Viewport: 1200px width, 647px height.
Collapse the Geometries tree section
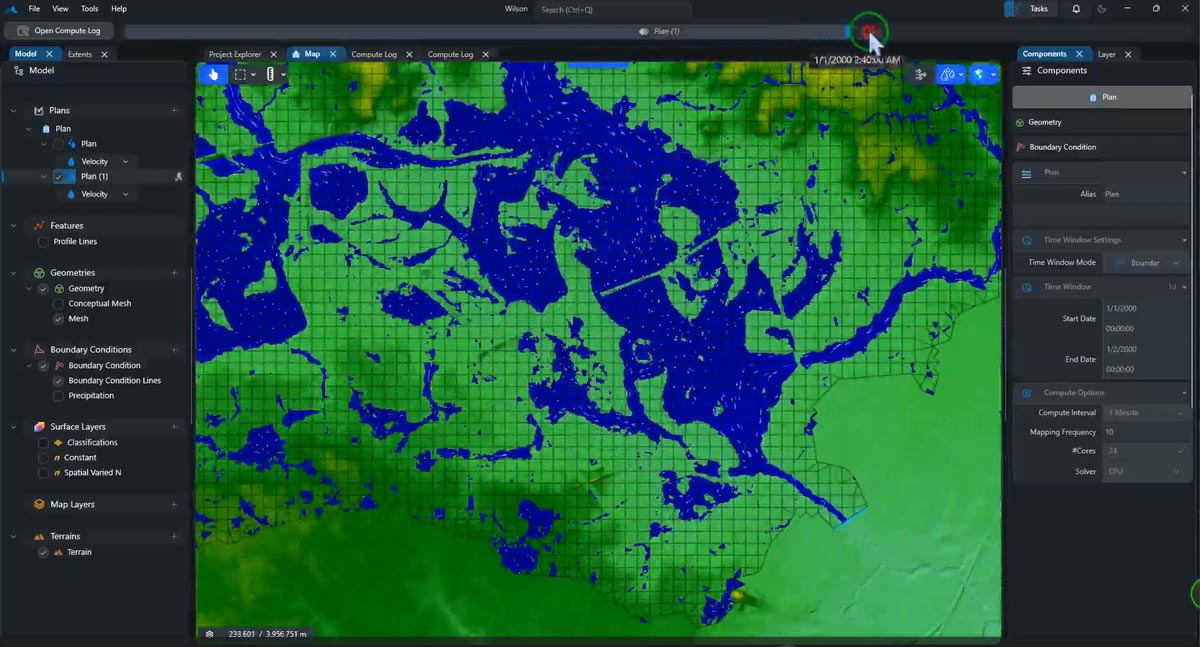click(14, 272)
